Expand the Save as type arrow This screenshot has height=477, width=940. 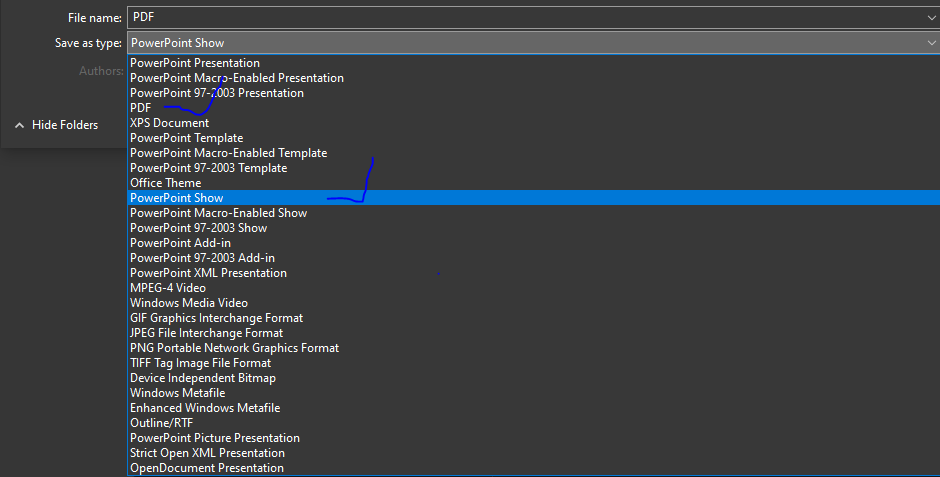pos(931,43)
